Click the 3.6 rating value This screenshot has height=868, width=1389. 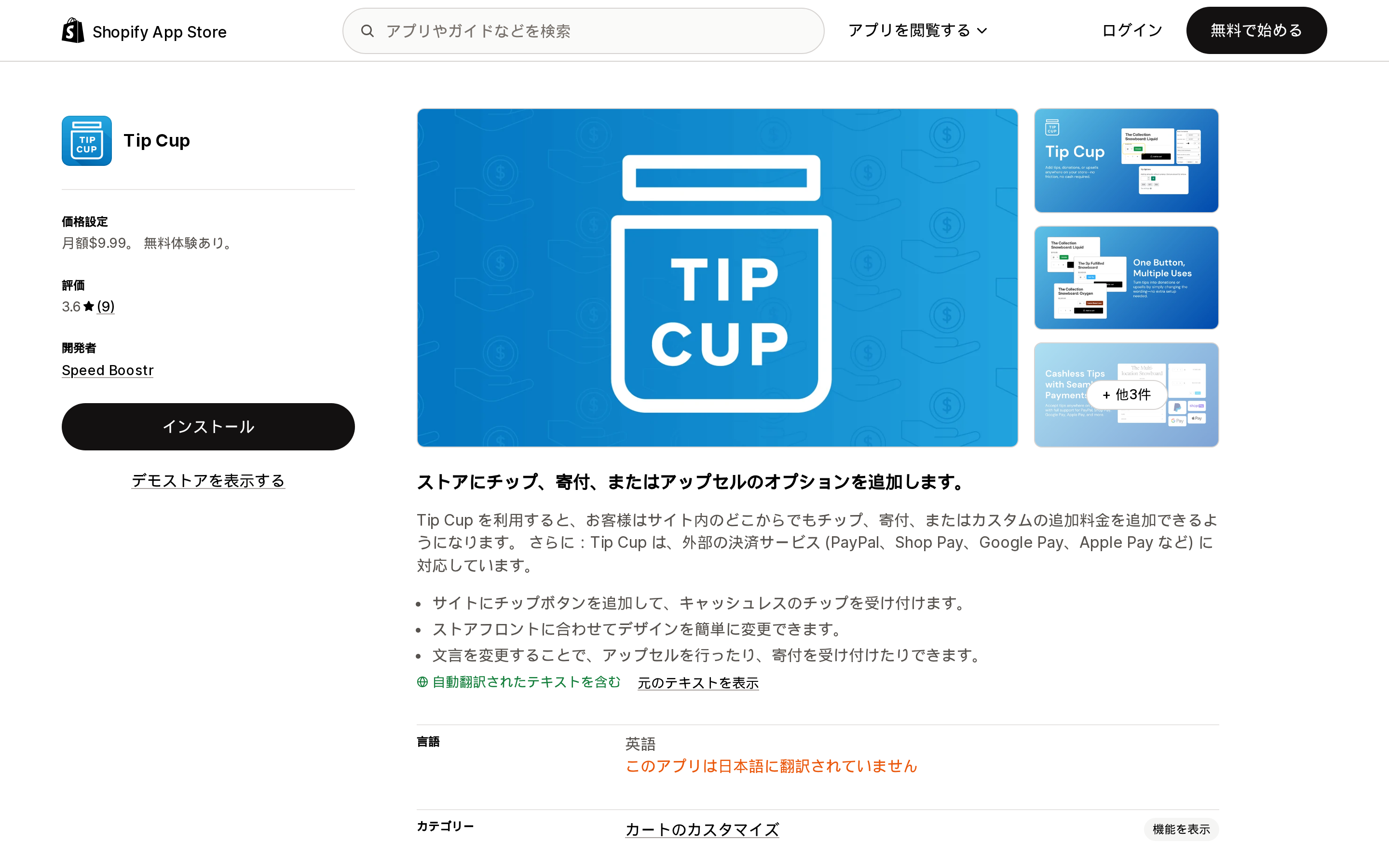coord(71,307)
